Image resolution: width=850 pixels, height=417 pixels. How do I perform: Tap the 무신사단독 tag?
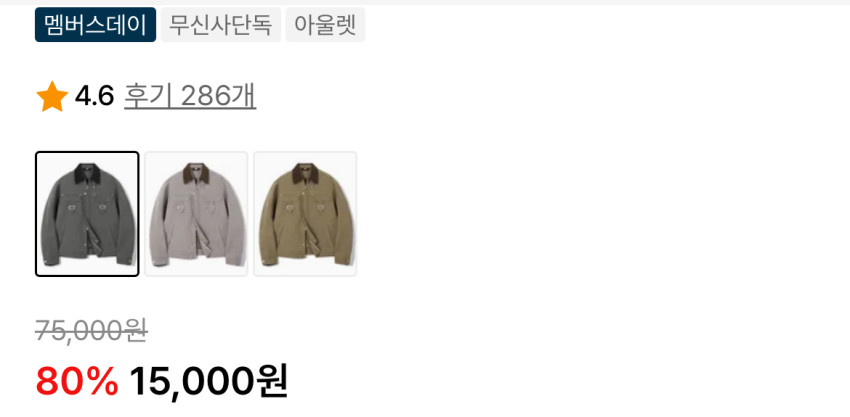pos(221,24)
